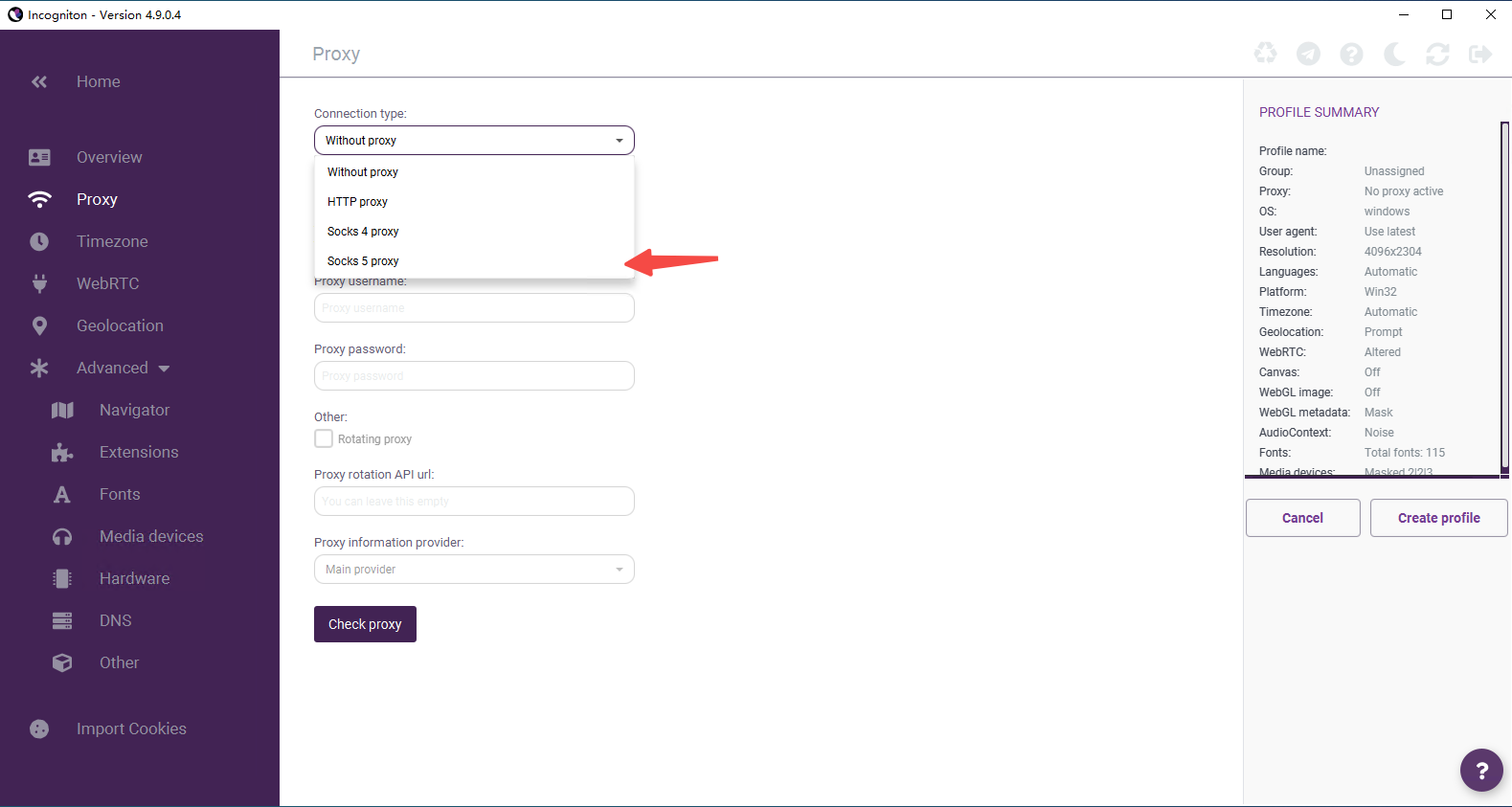The image size is (1512, 807).
Task: Click the Import Cookies cookie icon
Action: click(39, 729)
